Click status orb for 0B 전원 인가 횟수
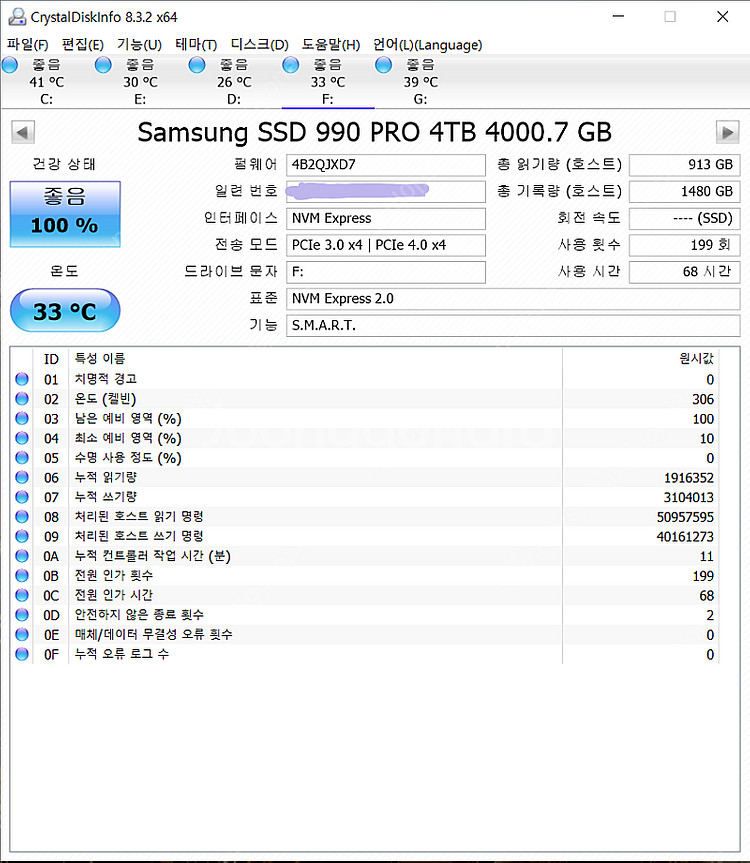The width and height of the screenshot is (750, 863). [22, 576]
